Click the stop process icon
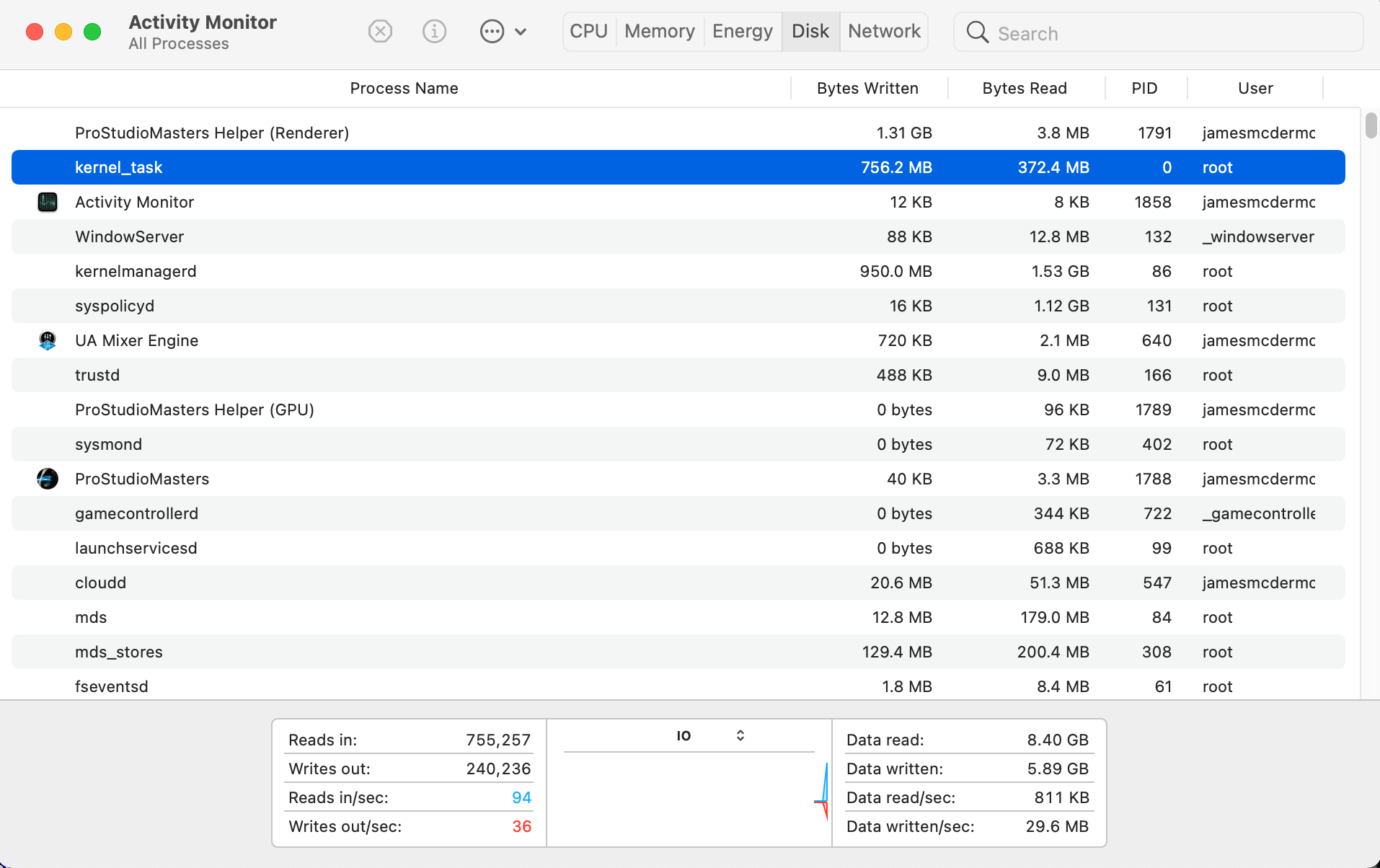The height and width of the screenshot is (868, 1380). [380, 32]
